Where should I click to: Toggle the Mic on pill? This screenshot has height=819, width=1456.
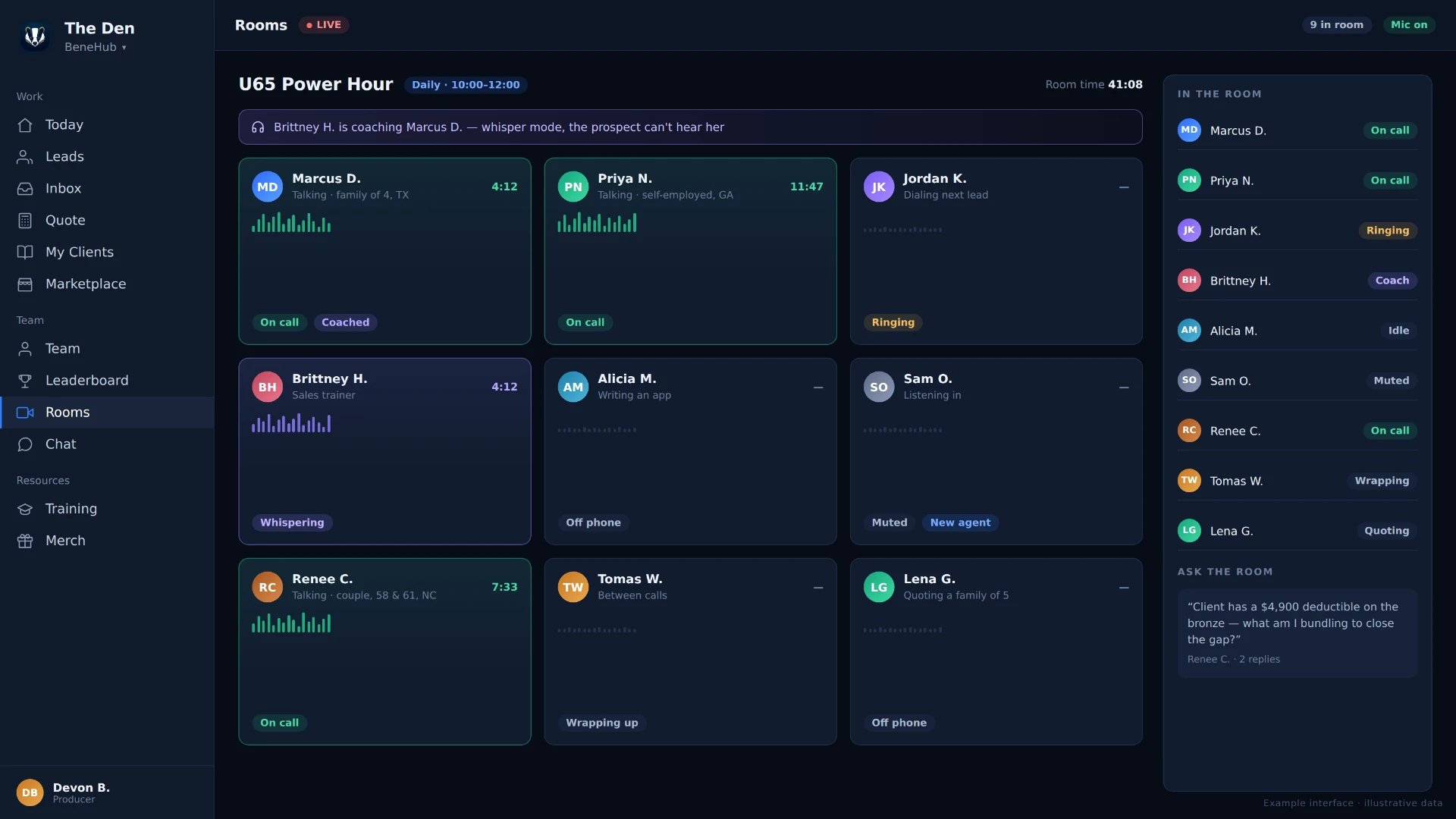point(1409,25)
